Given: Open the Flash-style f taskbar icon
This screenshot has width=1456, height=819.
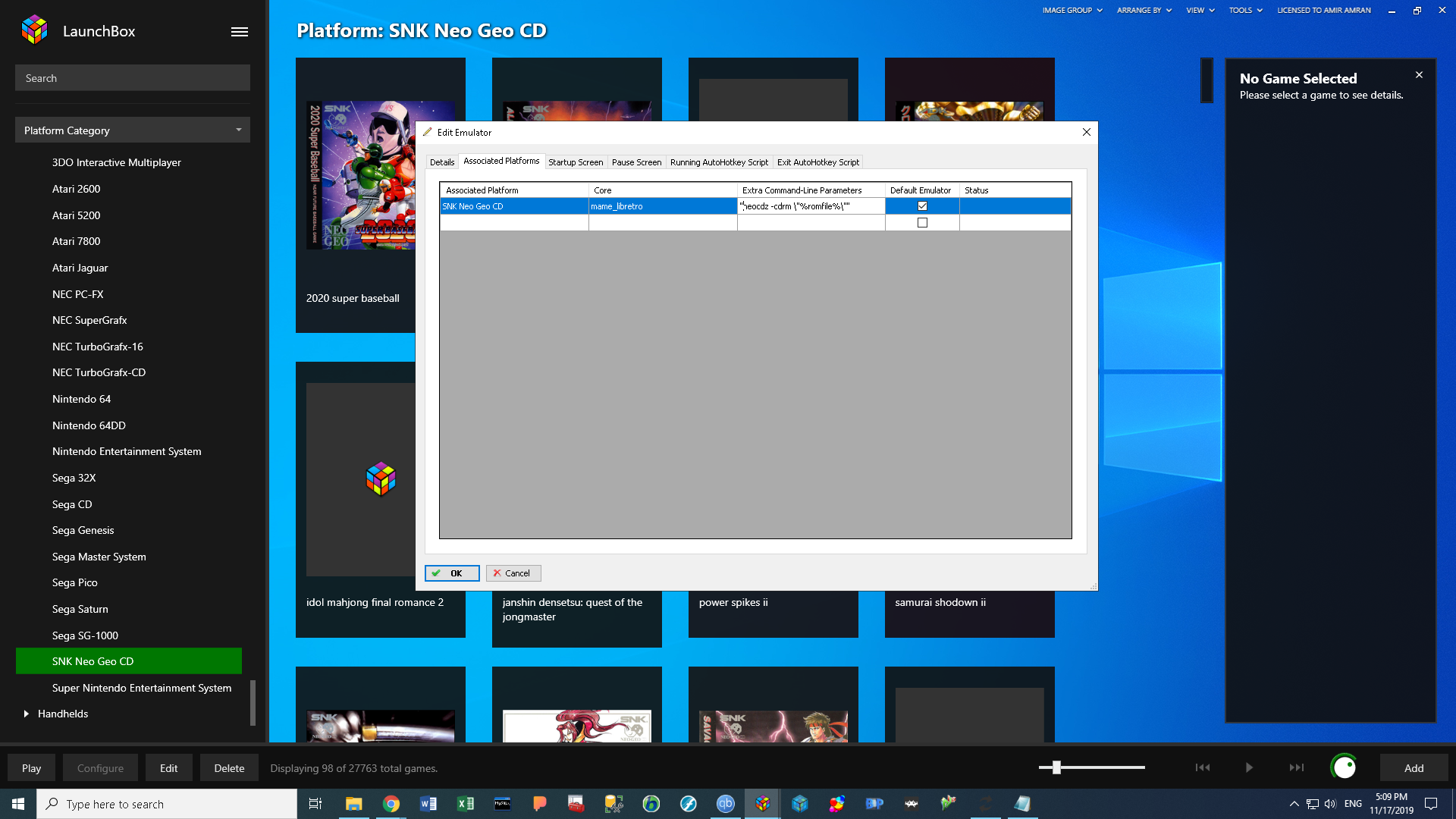Looking at the screenshot, I should coord(688,804).
